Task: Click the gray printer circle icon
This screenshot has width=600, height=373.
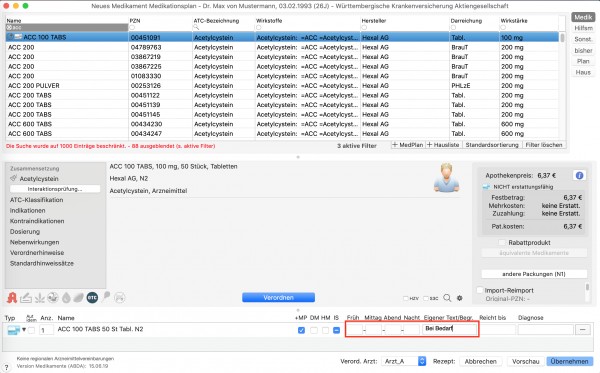Action: click(119, 298)
